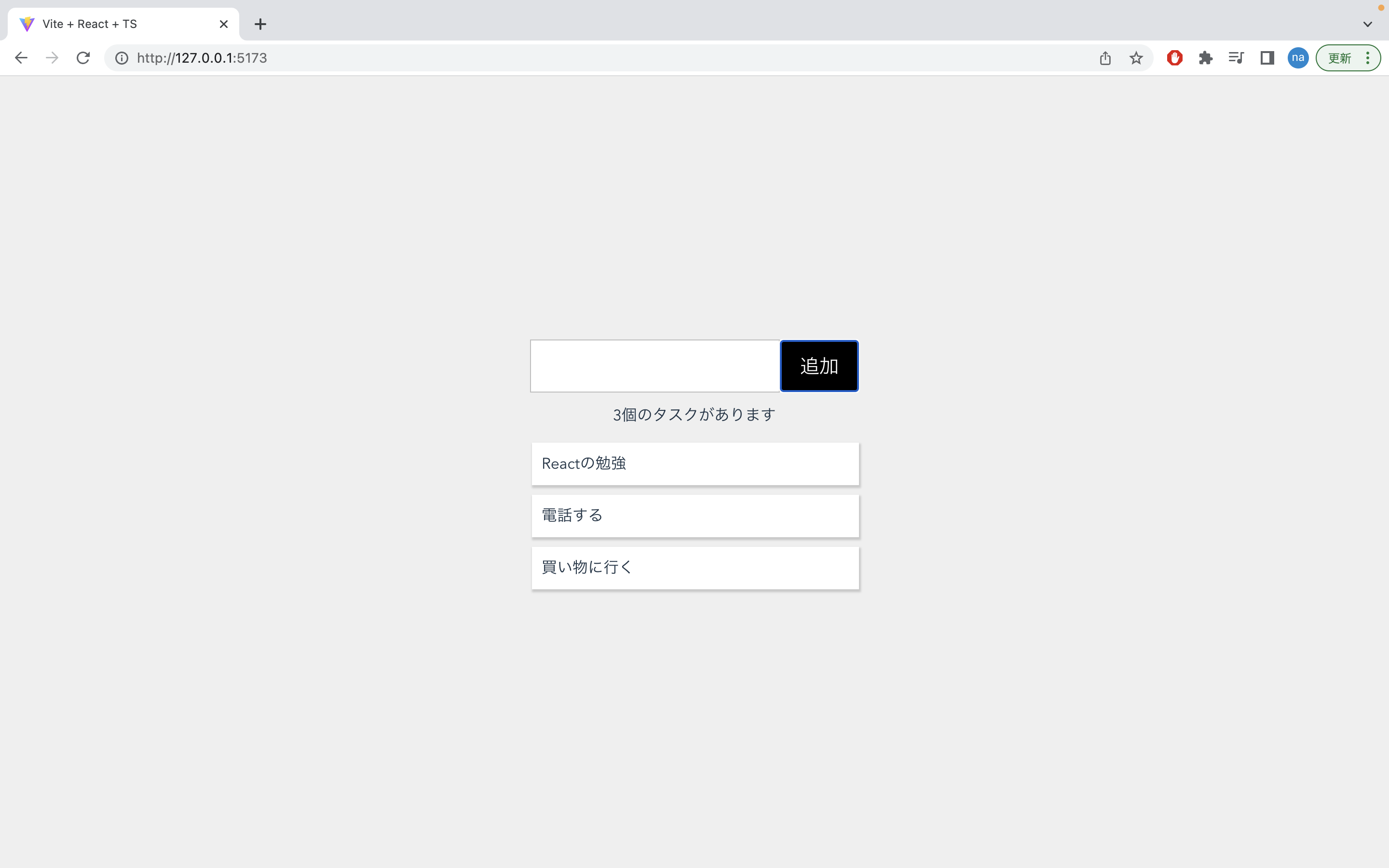
Task: View site information via the info icon
Action: pyautogui.click(x=120, y=57)
